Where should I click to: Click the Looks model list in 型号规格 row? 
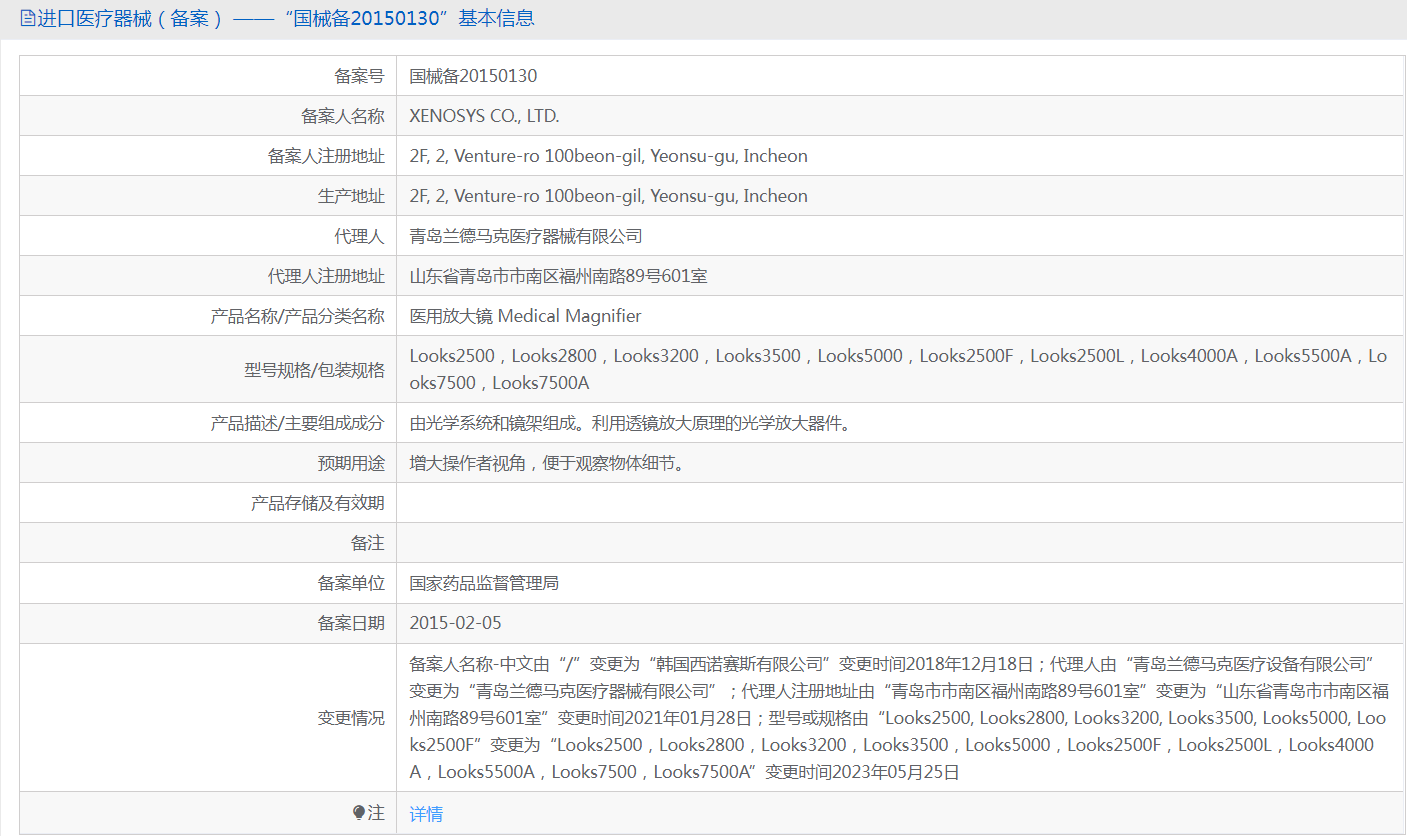click(898, 369)
